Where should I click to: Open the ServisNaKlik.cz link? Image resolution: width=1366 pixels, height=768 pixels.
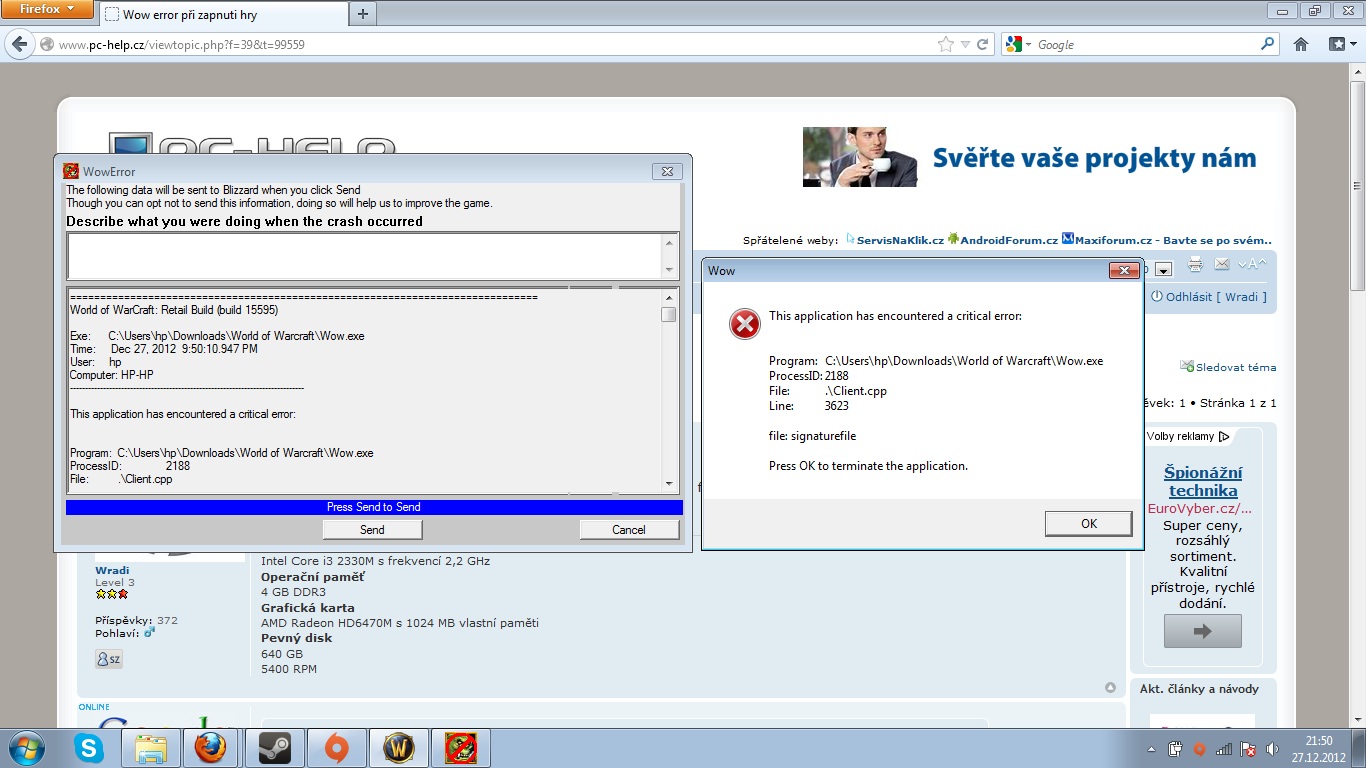point(900,240)
